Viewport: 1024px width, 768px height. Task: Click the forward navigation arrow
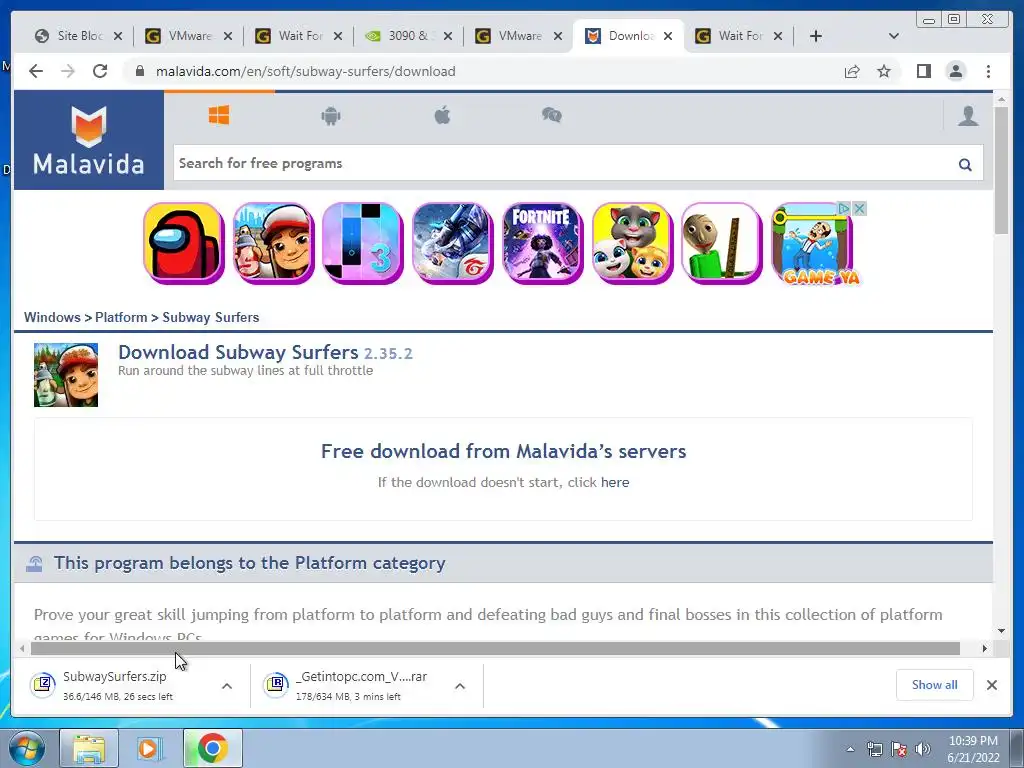tap(68, 71)
